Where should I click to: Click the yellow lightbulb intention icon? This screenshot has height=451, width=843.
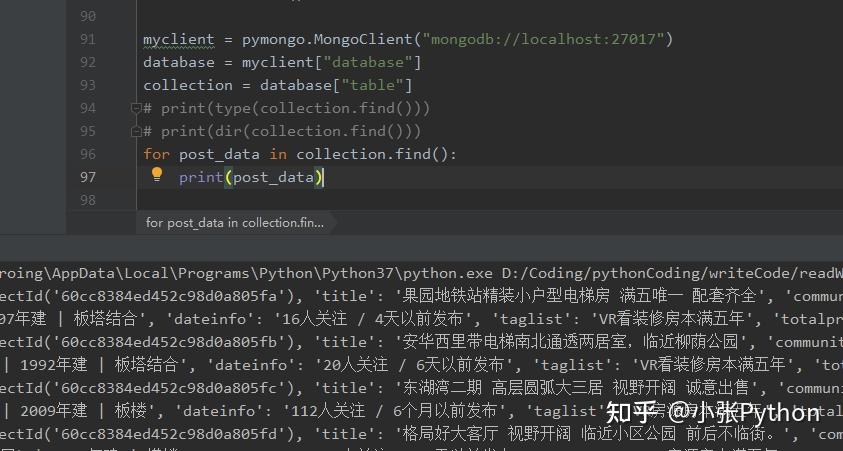click(x=156, y=174)
